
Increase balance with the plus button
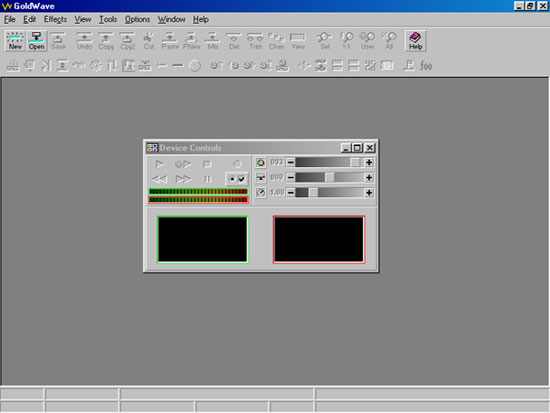[369, 178]
